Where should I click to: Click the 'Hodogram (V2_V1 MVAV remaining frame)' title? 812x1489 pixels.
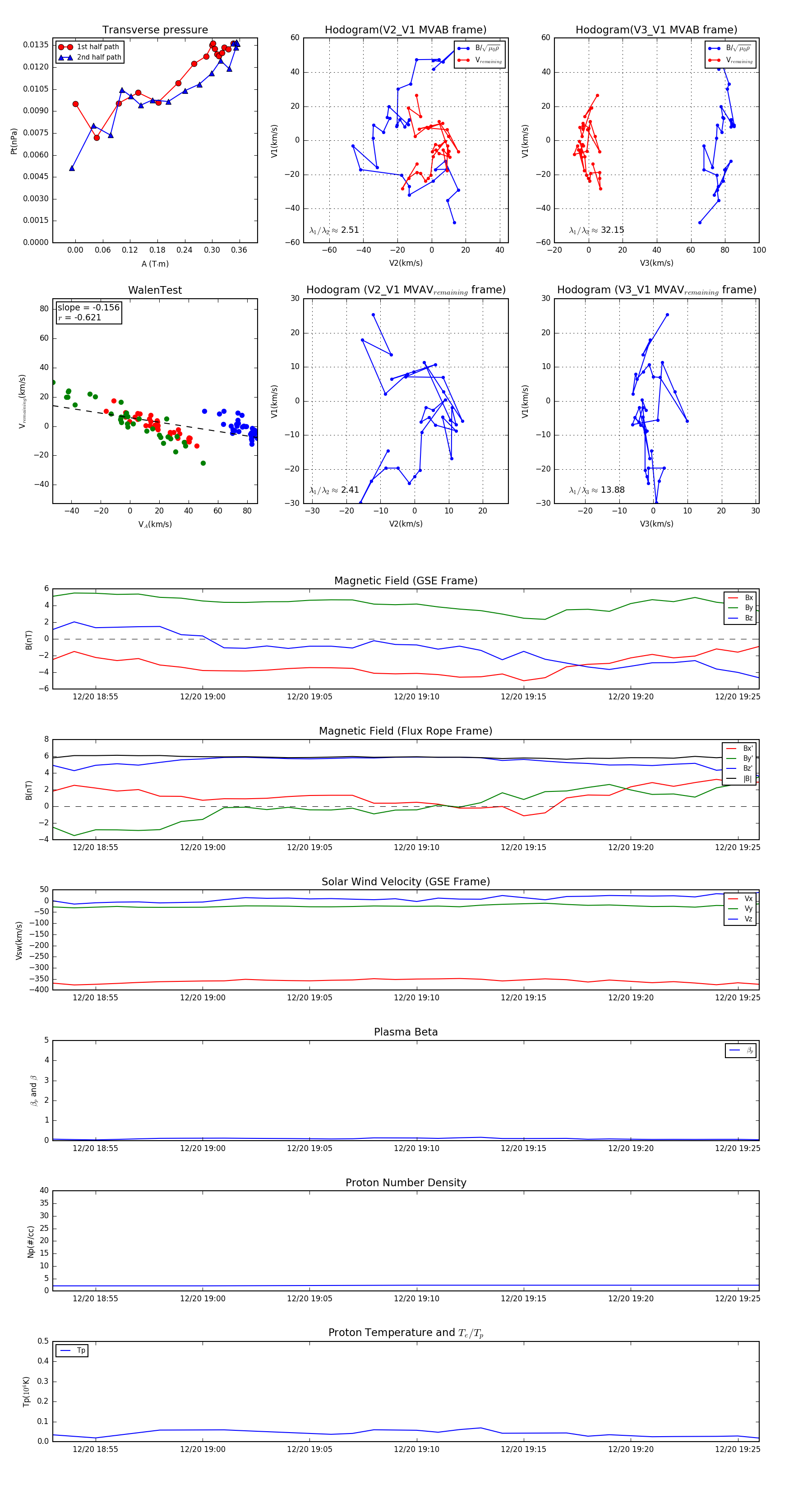[x=406, y=290]
